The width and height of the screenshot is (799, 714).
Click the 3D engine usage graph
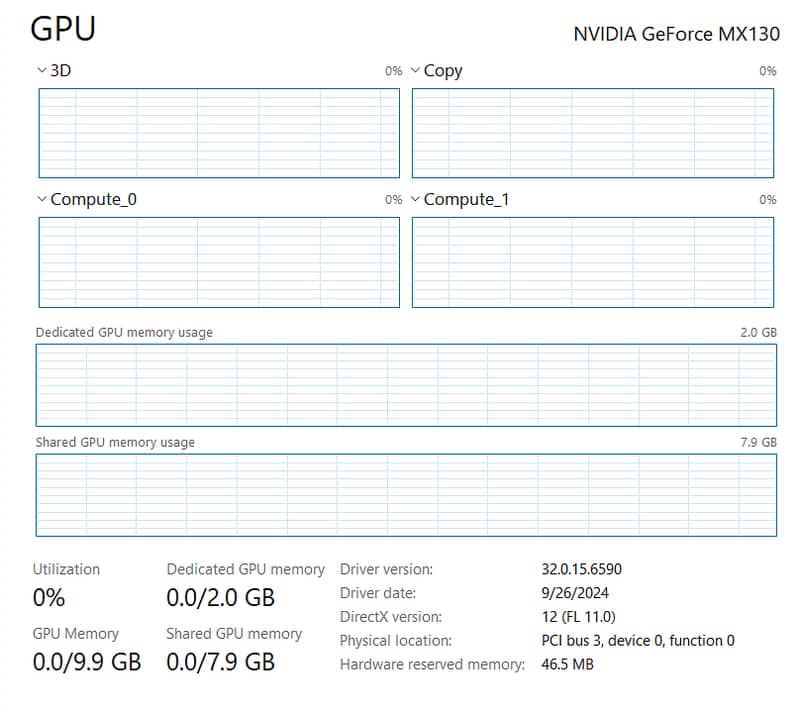pos(219,133)
